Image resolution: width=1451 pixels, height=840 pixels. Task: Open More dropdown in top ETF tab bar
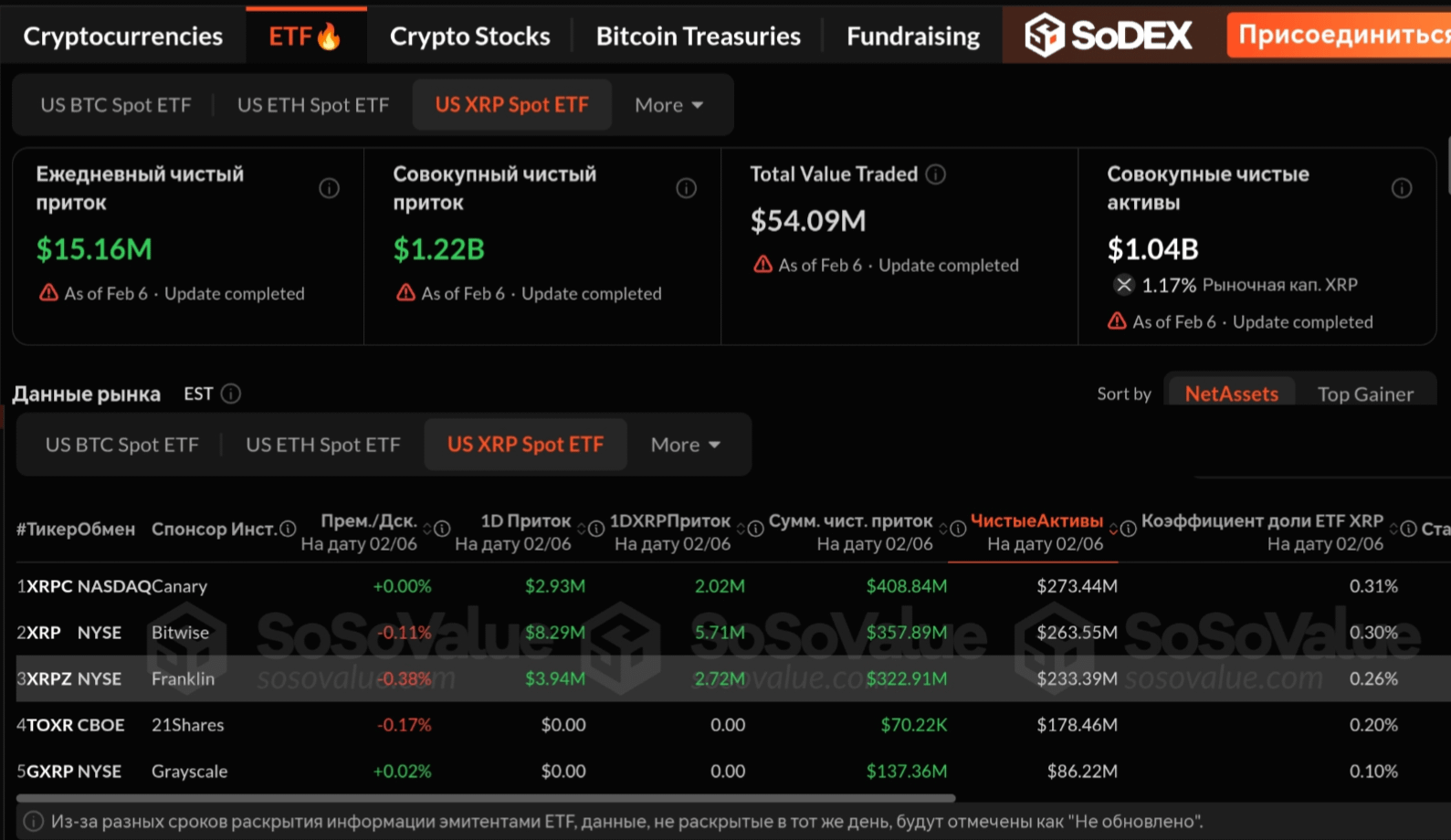[x=669, y=105]
